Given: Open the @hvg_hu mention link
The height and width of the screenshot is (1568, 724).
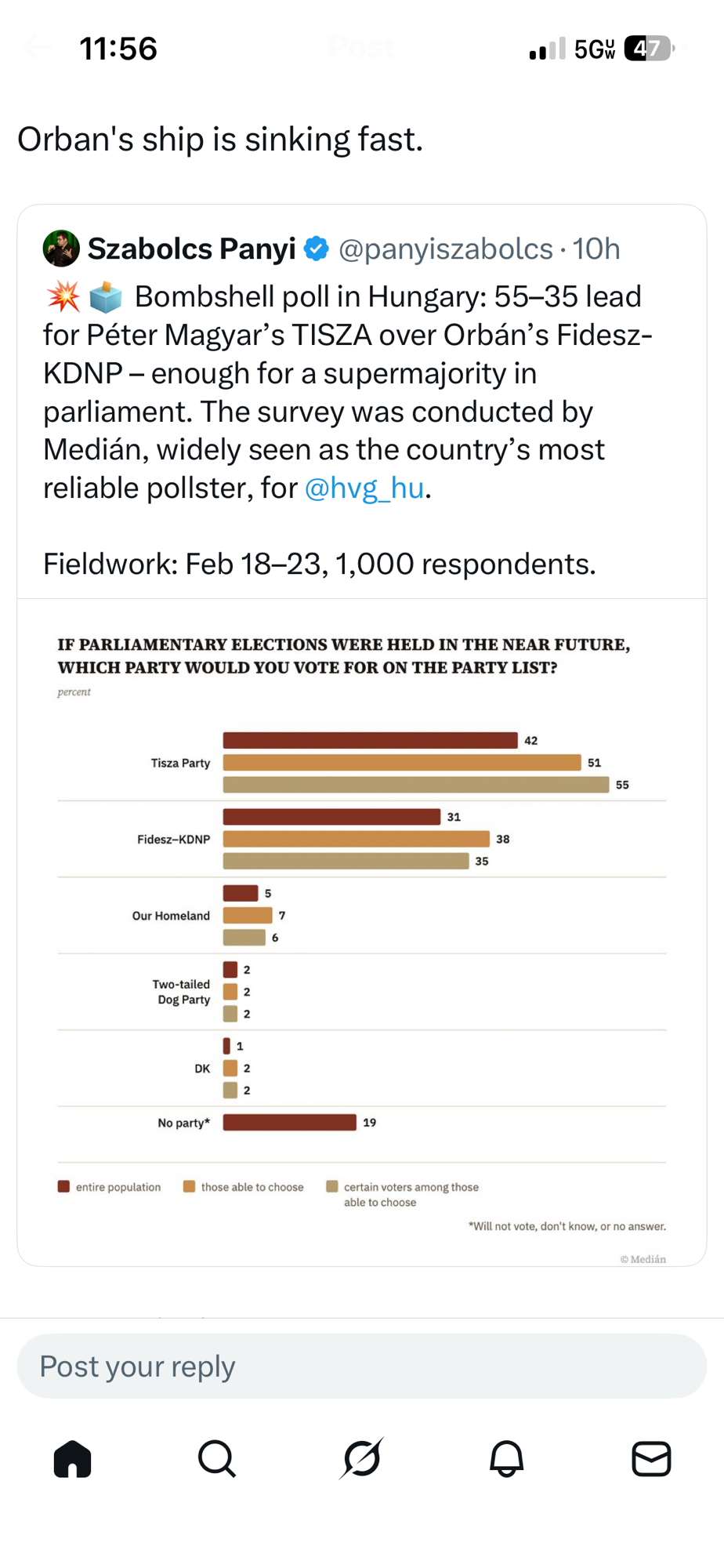Looking at the screenshot, I should (x=364, y=488).
